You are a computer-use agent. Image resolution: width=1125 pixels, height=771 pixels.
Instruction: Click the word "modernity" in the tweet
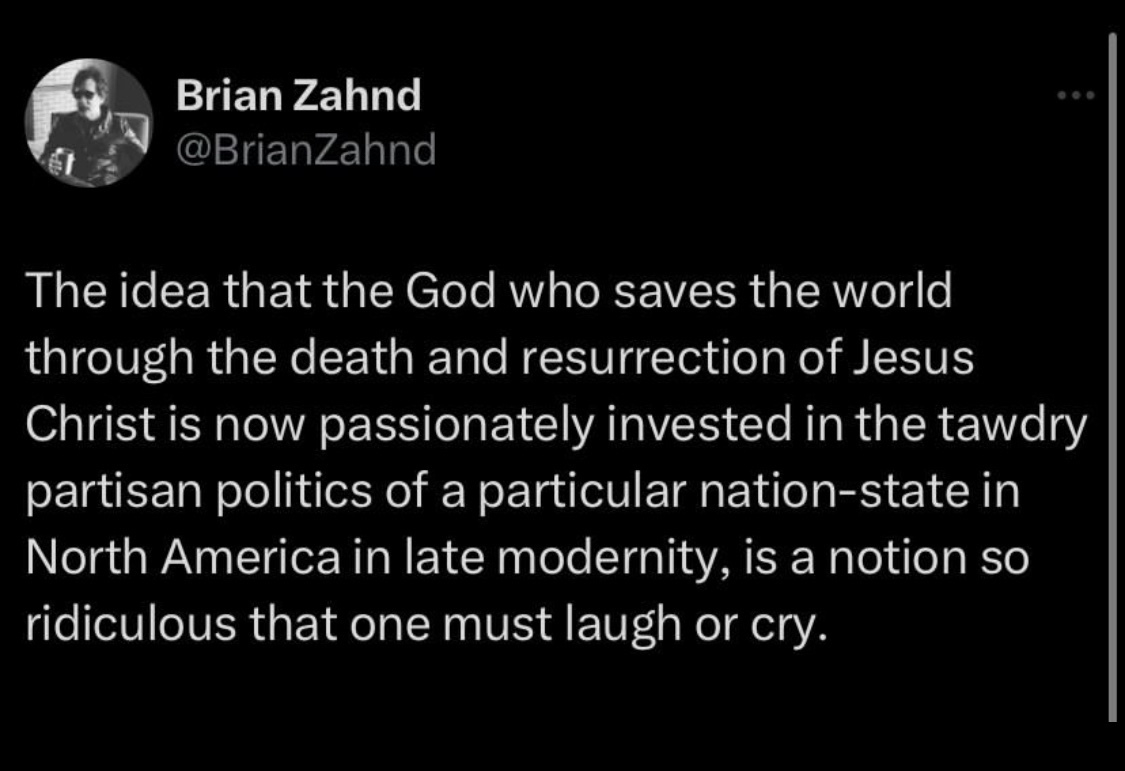click(608, 559)
